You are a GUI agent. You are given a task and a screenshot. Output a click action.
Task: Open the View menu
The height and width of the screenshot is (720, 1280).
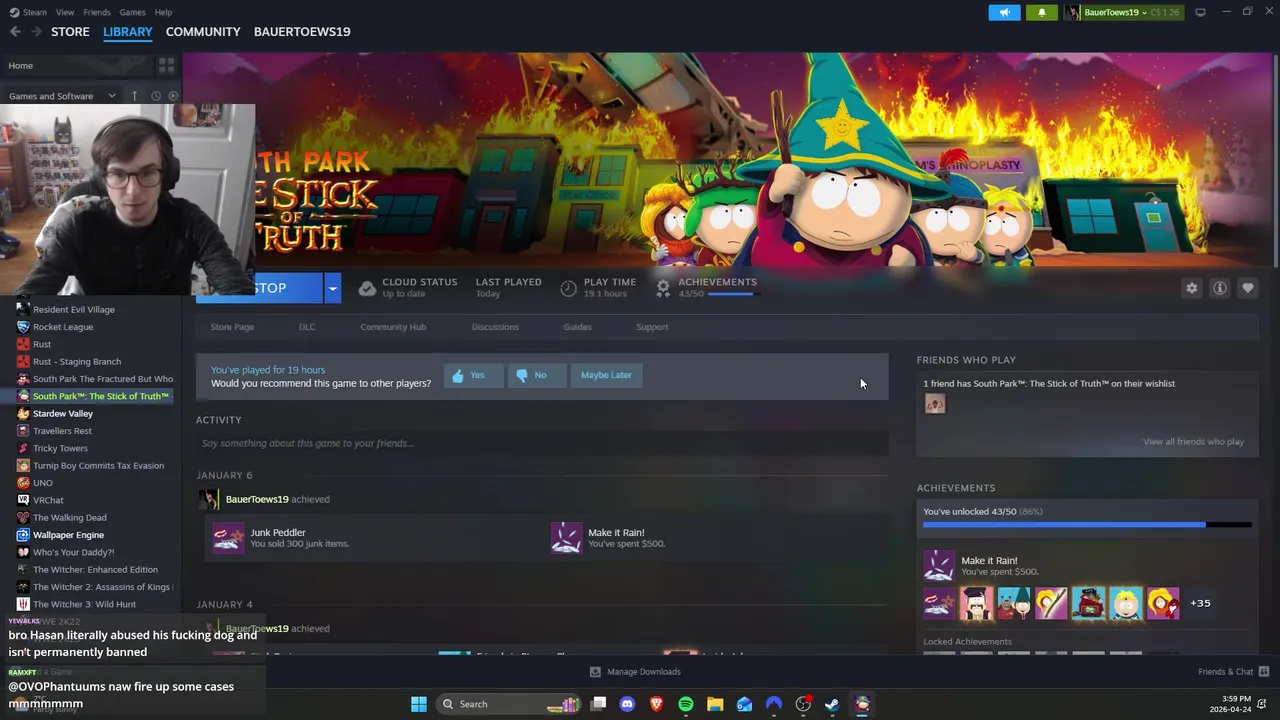click(65, 12)
